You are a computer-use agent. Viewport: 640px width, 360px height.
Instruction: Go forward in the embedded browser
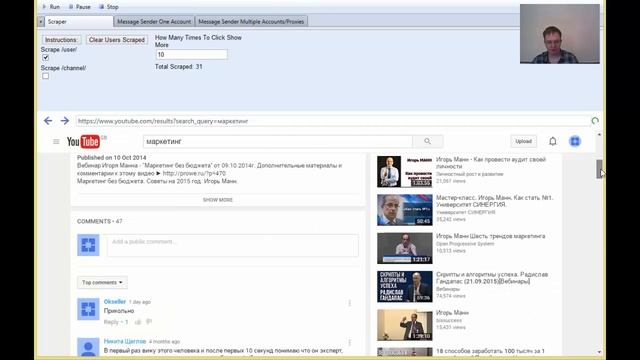tap(64, 121)
